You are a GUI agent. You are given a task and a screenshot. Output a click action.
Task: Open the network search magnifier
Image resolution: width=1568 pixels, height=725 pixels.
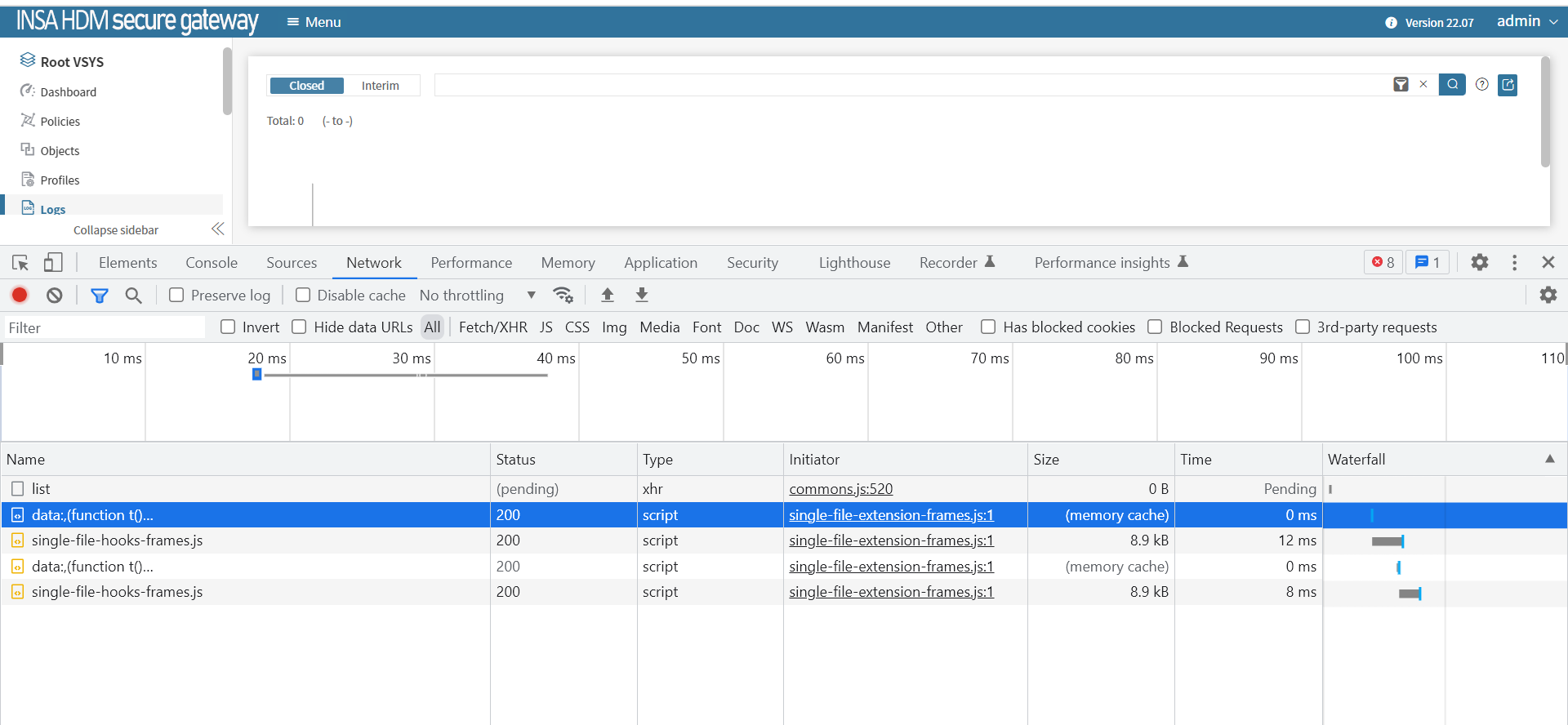(133, 295)
